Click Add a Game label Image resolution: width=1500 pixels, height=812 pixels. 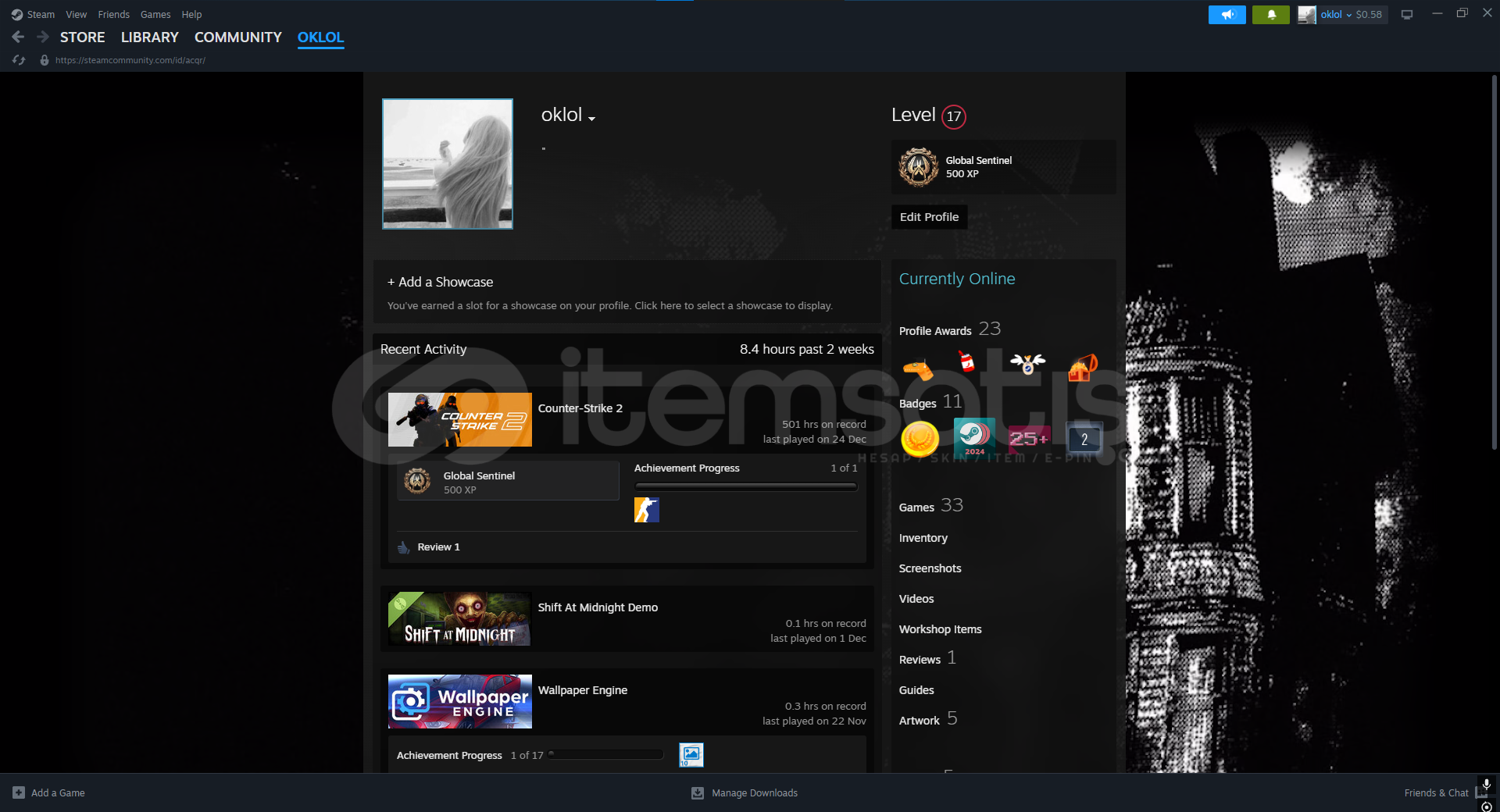58,793
